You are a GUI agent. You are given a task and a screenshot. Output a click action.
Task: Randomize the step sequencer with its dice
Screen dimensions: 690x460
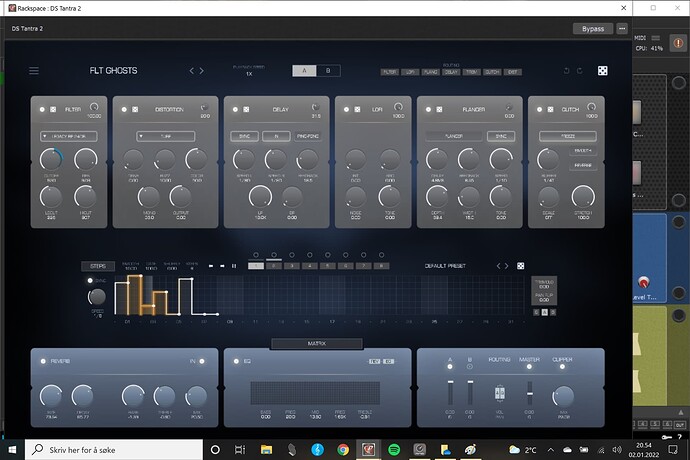pos(521,266)
